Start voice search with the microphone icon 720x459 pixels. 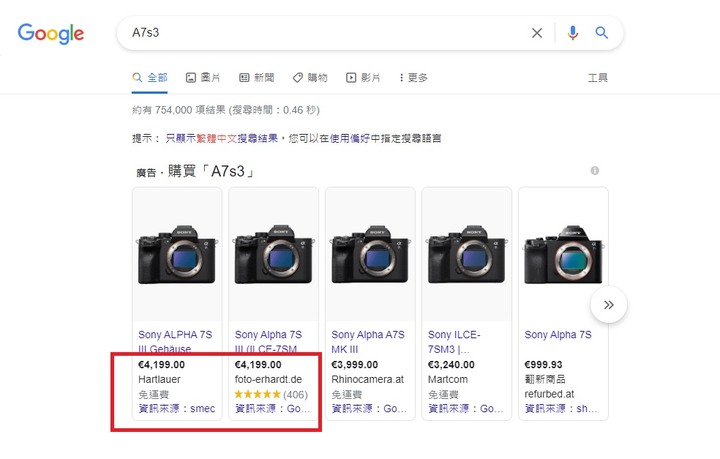[x=573, y=33]
